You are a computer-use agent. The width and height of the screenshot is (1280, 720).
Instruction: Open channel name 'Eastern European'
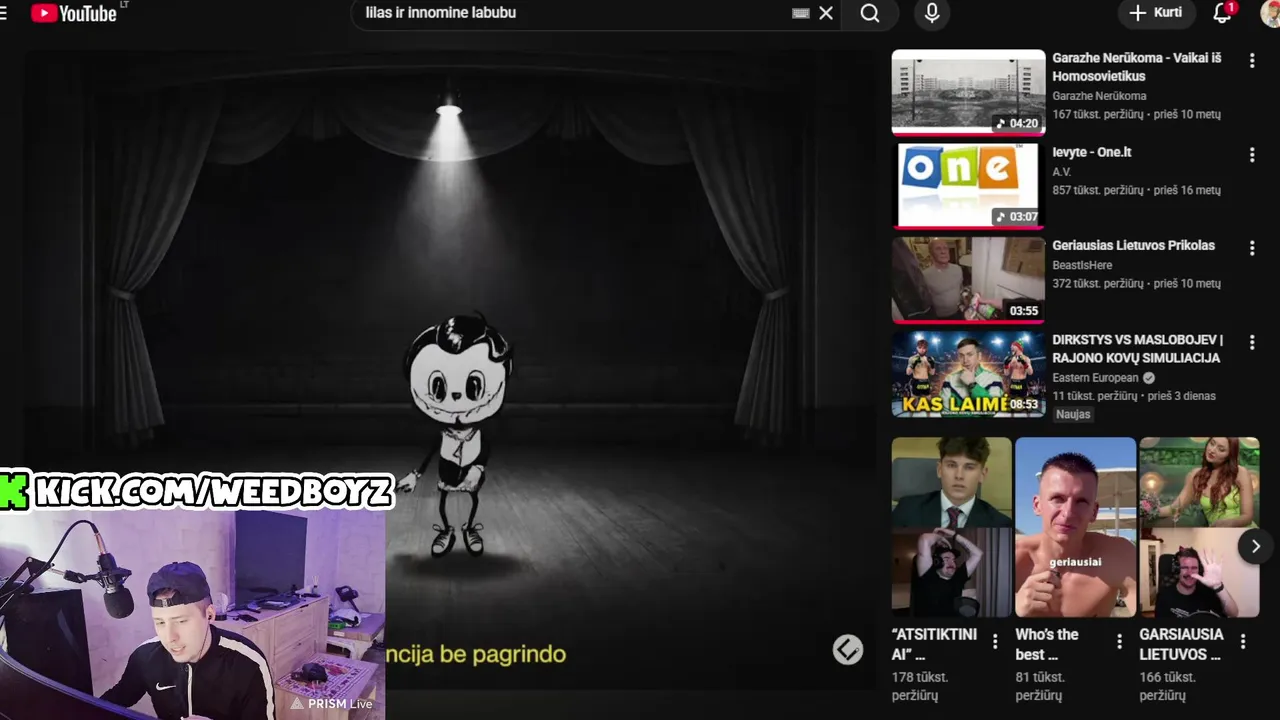pos(1095,378)
